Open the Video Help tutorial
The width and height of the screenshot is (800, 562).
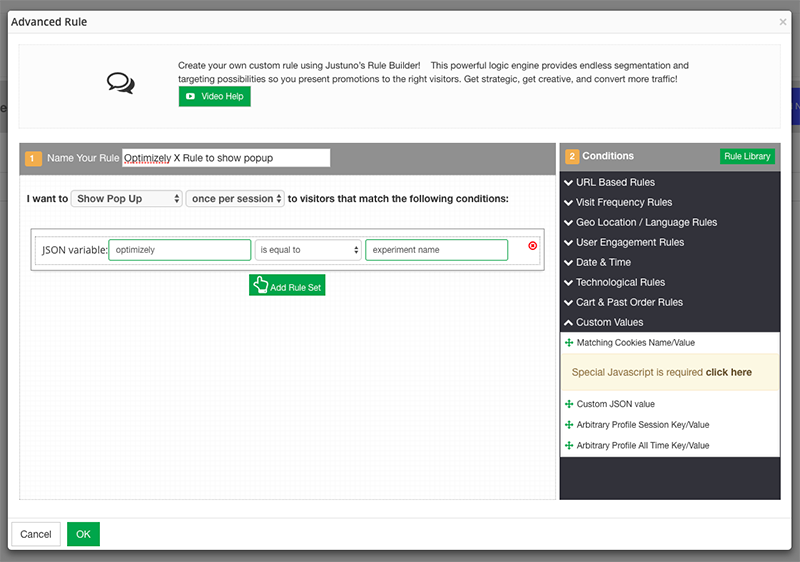click(x=215, y=97)
